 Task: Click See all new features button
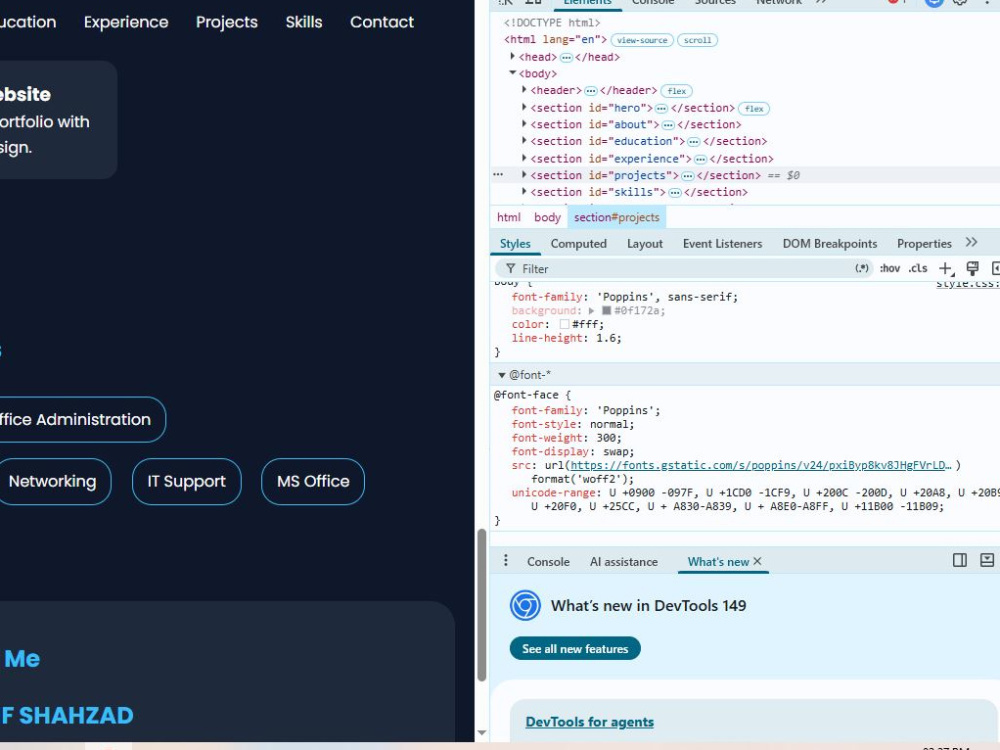(575, 649)
